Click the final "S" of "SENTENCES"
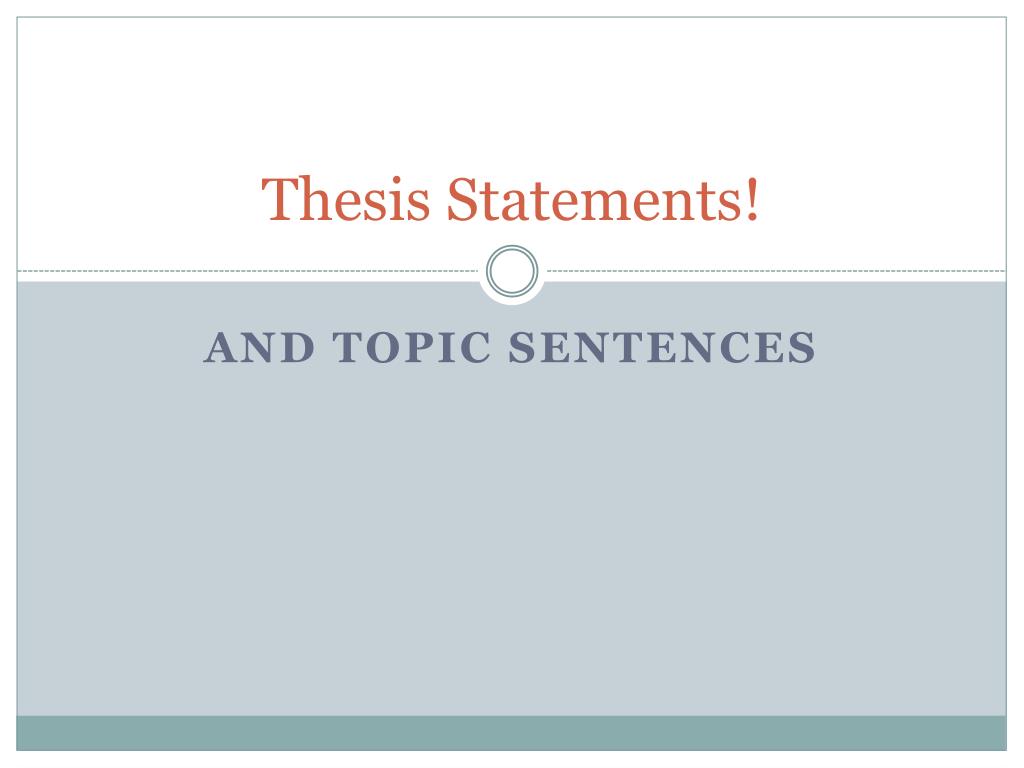 point(803,347)
